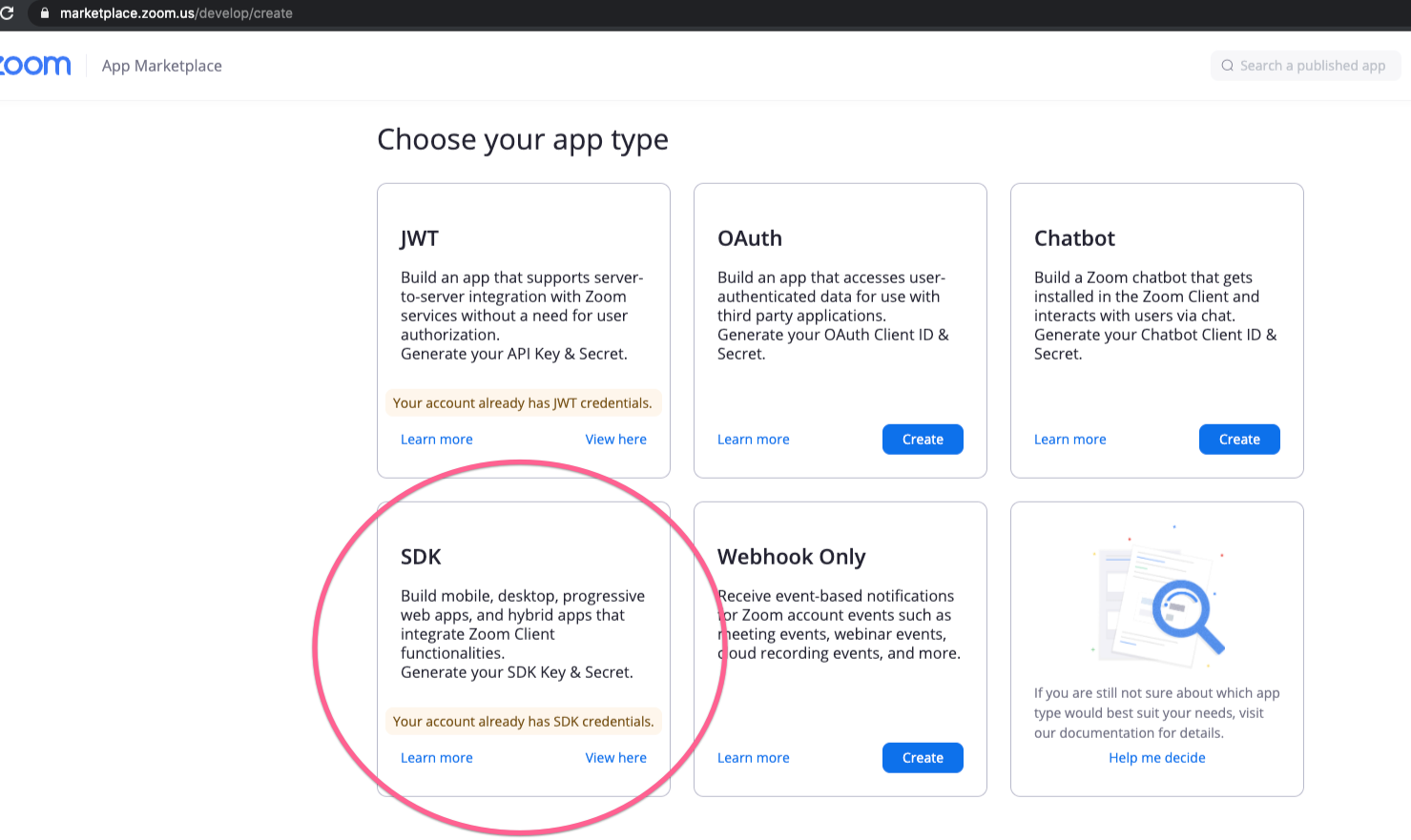Click the JWT card title

[x=420, y=238]
